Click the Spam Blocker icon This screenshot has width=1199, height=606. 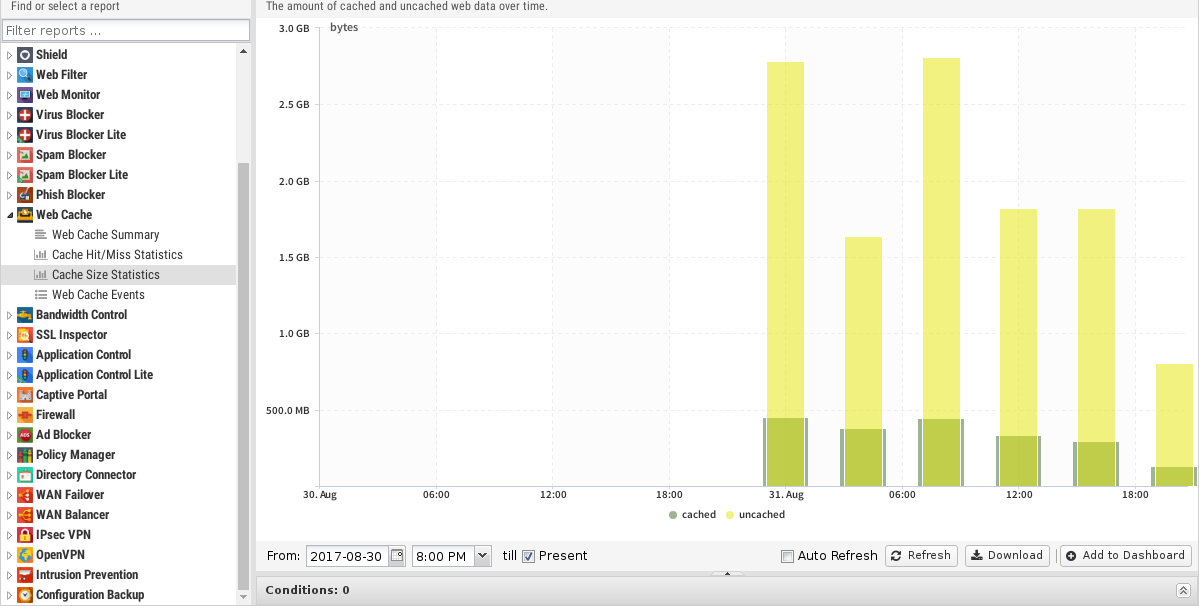pos(25,154)
